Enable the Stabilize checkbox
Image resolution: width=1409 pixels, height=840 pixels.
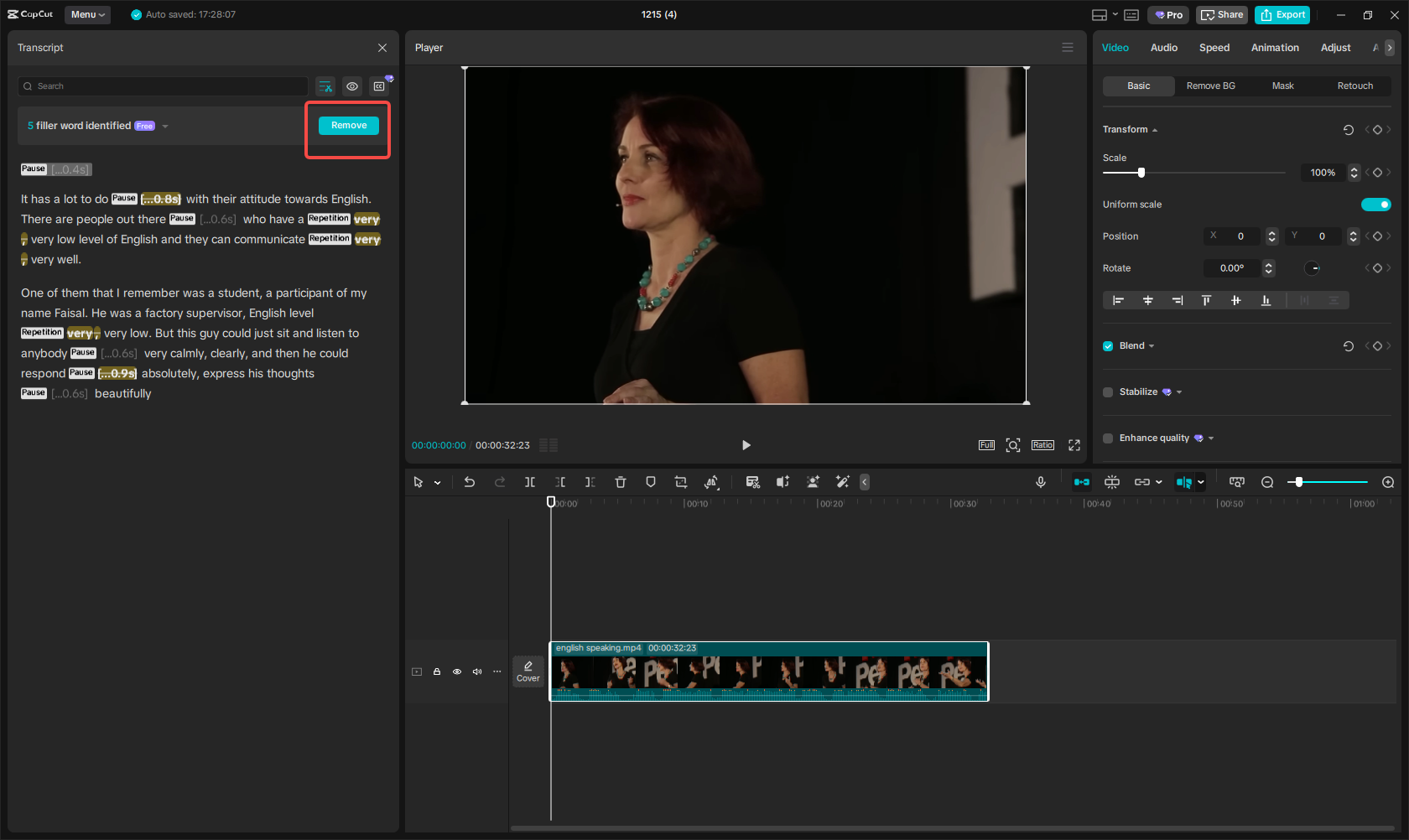(1107, 391)
